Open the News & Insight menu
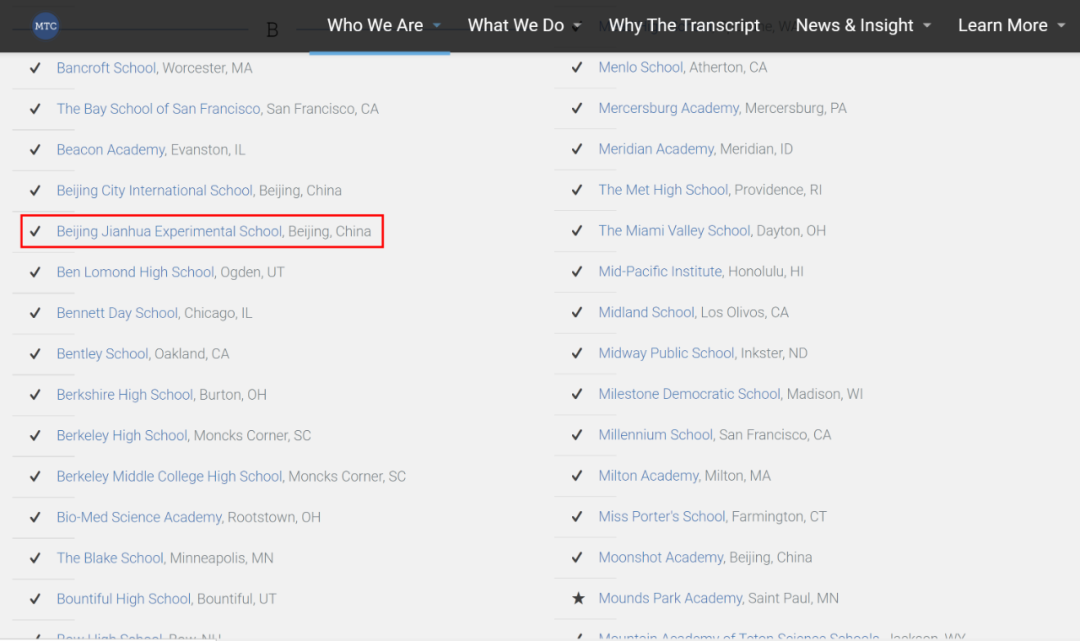Viewport: 1080px width, 641px height. click(854, 26)
